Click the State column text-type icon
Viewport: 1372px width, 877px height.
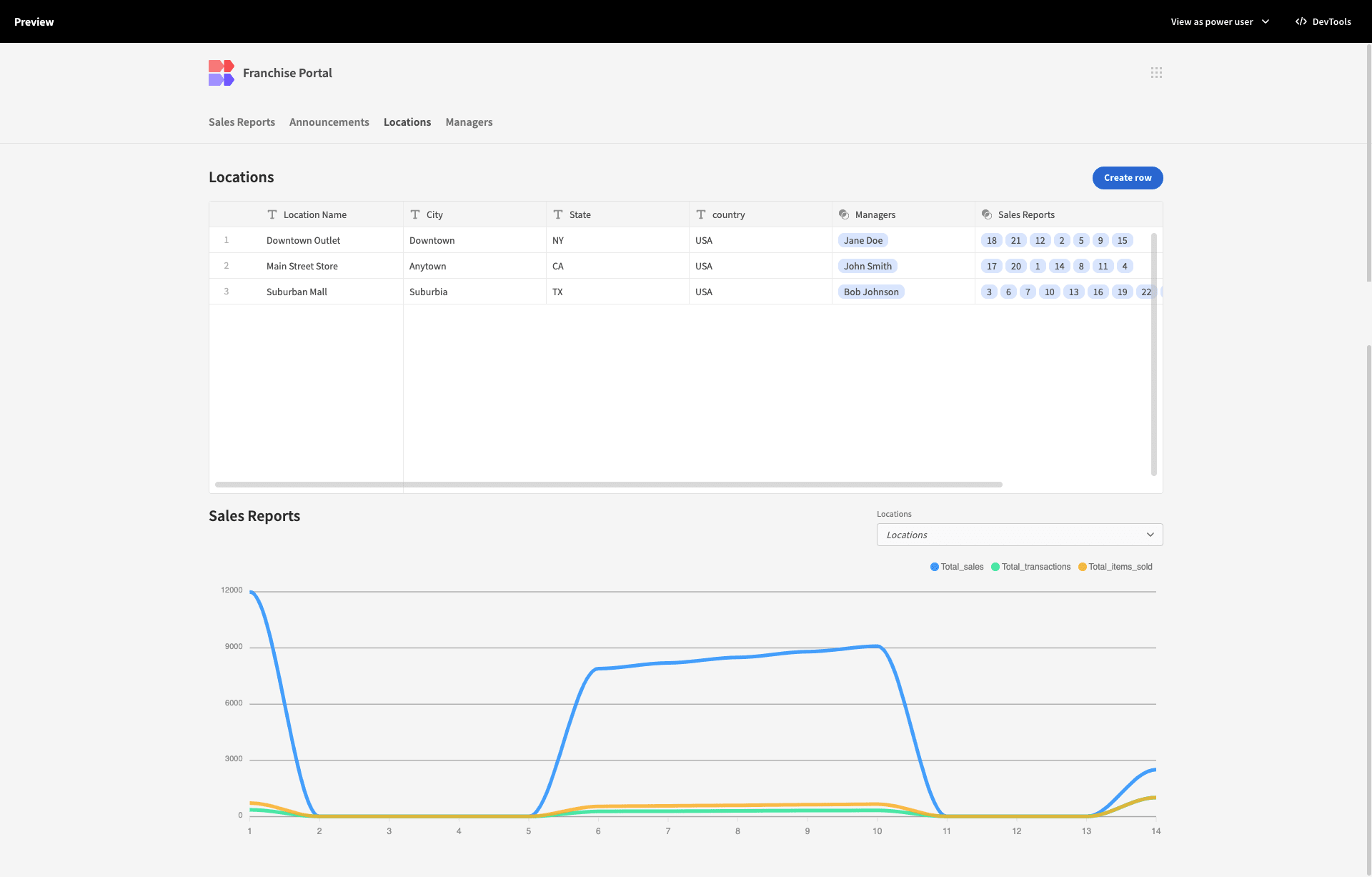point(558,214)
